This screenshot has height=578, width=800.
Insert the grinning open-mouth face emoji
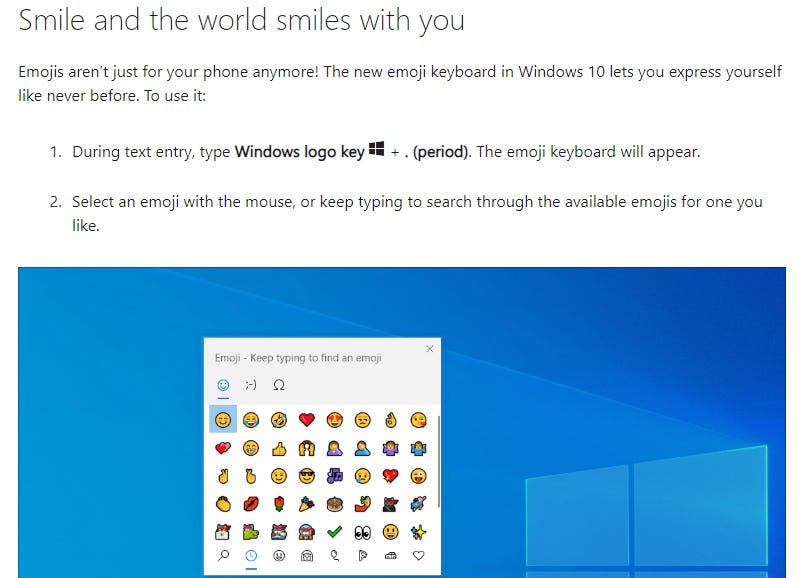click(390, 532)
